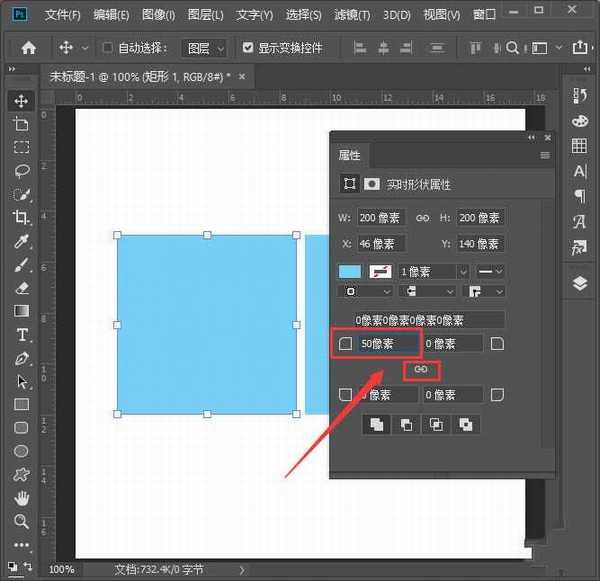The height and width of the screenshot is (581, 600).
Task: Choose the Horizontal Type tool
Action: tap(21, 335)
